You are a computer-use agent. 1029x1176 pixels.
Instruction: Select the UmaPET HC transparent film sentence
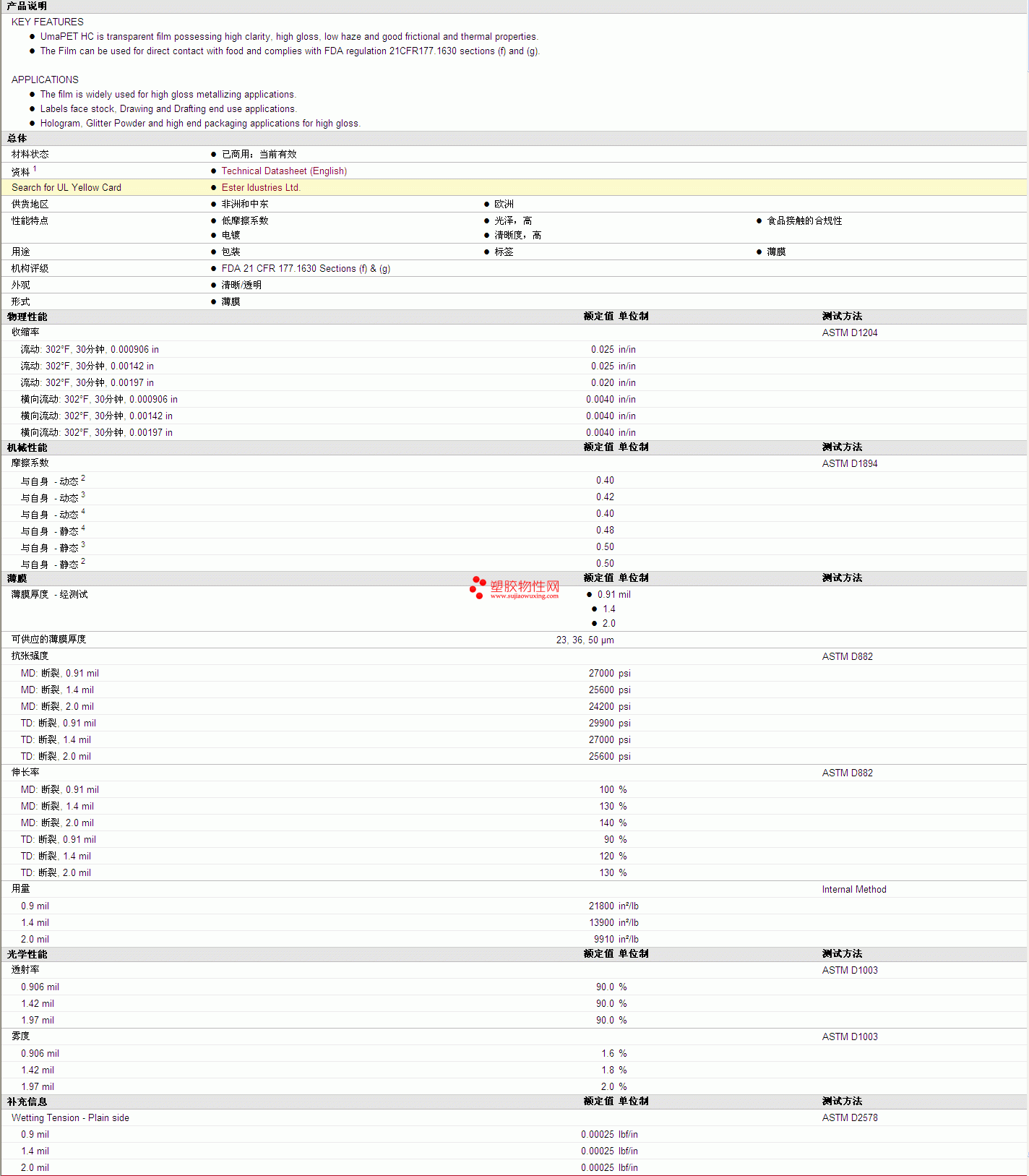[289, 37]
